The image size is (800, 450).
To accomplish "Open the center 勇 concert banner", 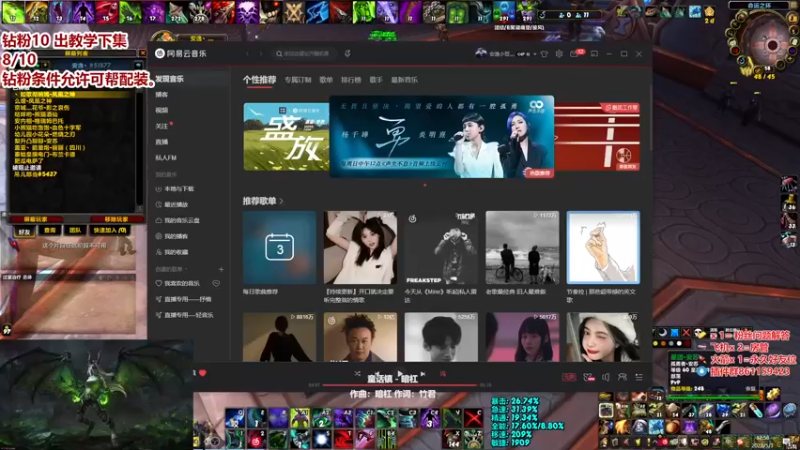I will pos(442,137).
